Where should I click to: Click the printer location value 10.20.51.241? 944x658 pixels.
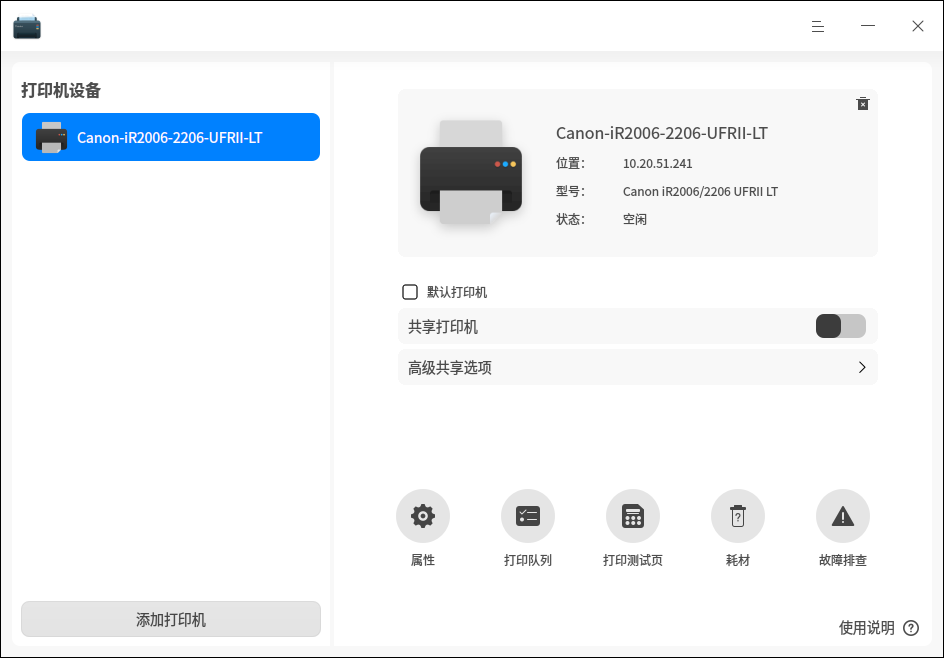coord(657,164)
